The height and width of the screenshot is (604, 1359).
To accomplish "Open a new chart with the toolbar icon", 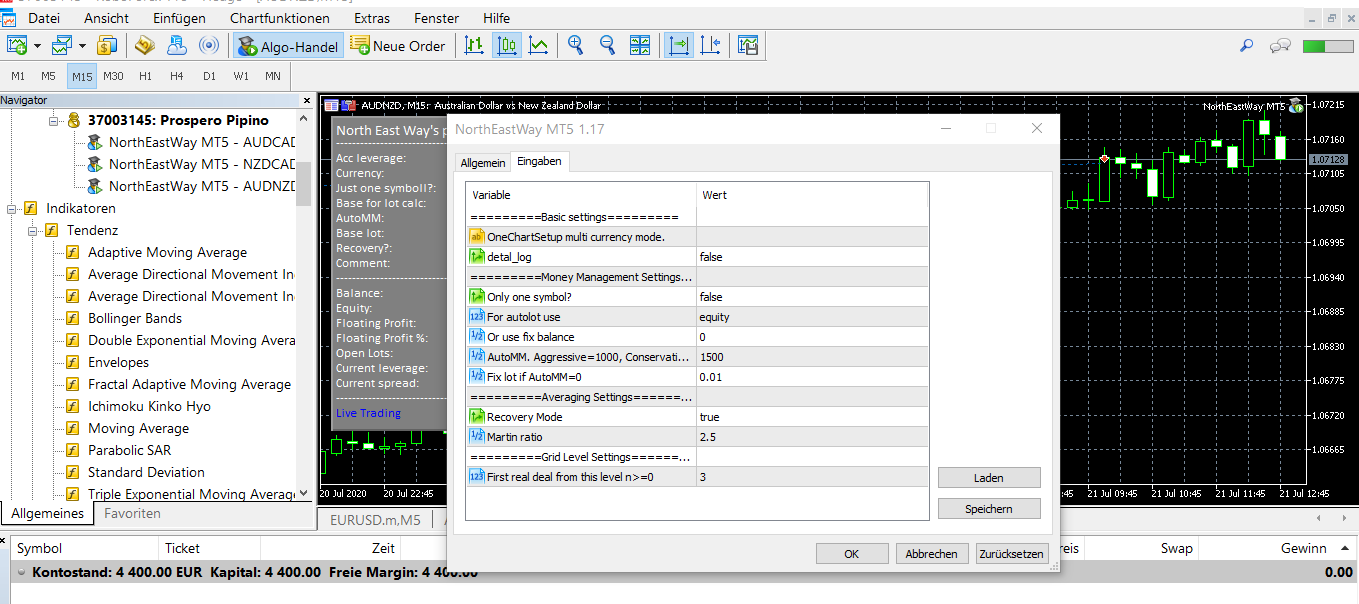I will (18, 45).
